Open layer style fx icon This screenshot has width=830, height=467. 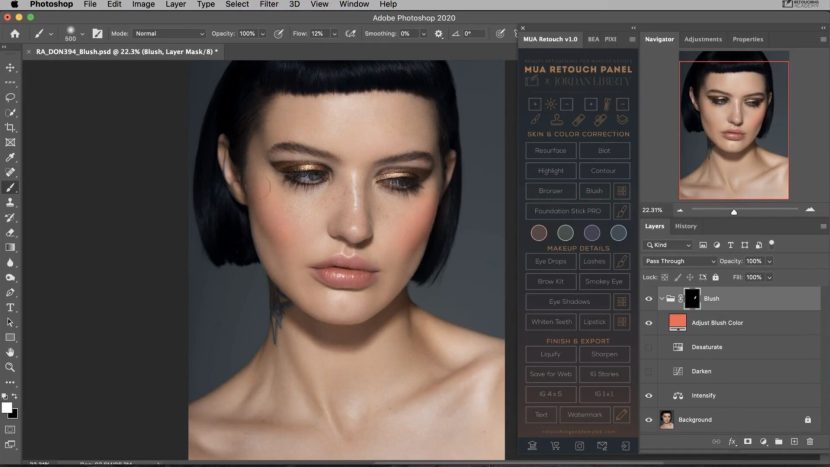point(732,441)
